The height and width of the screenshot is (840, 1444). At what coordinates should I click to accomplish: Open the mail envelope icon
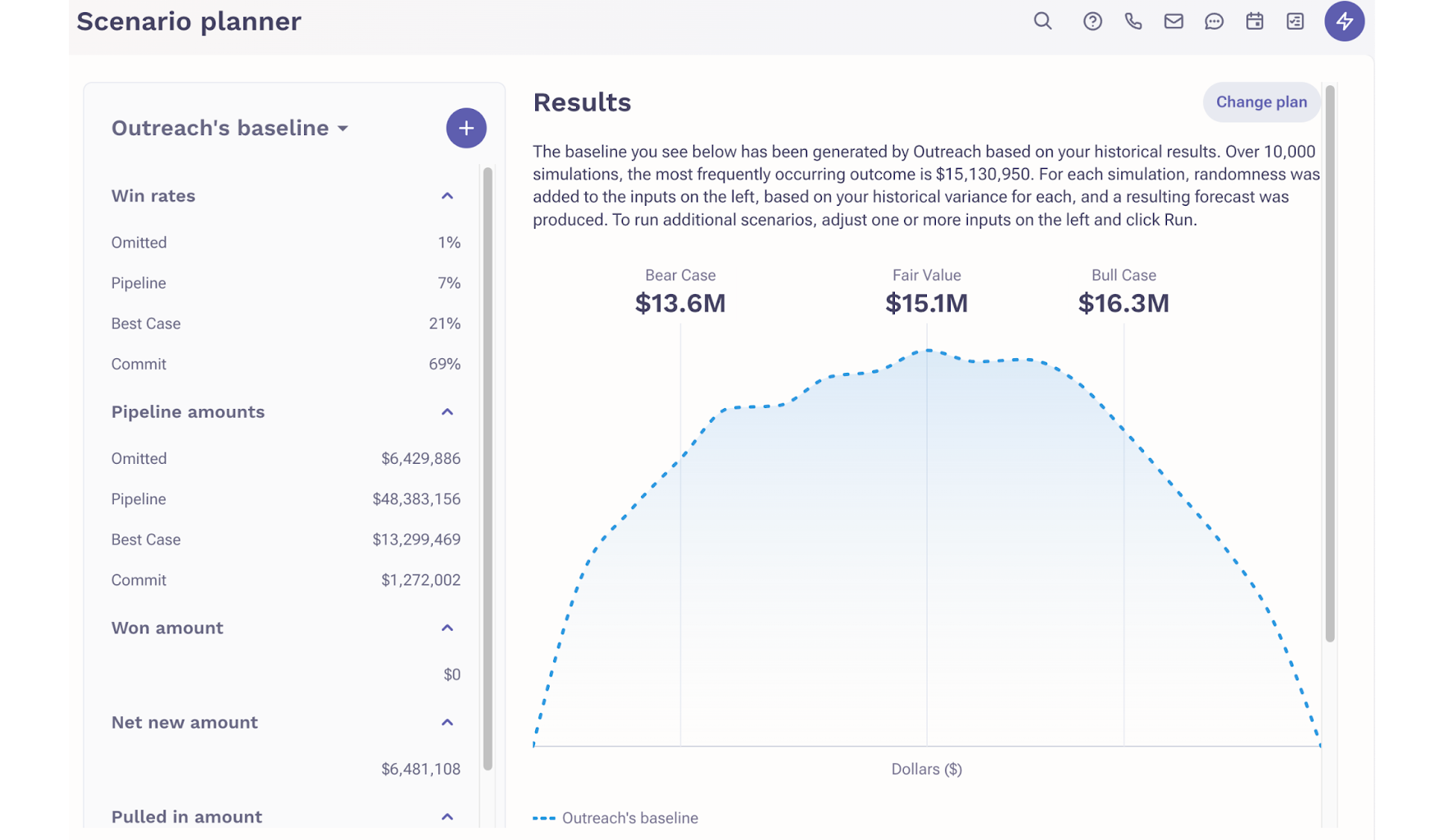1174,21
